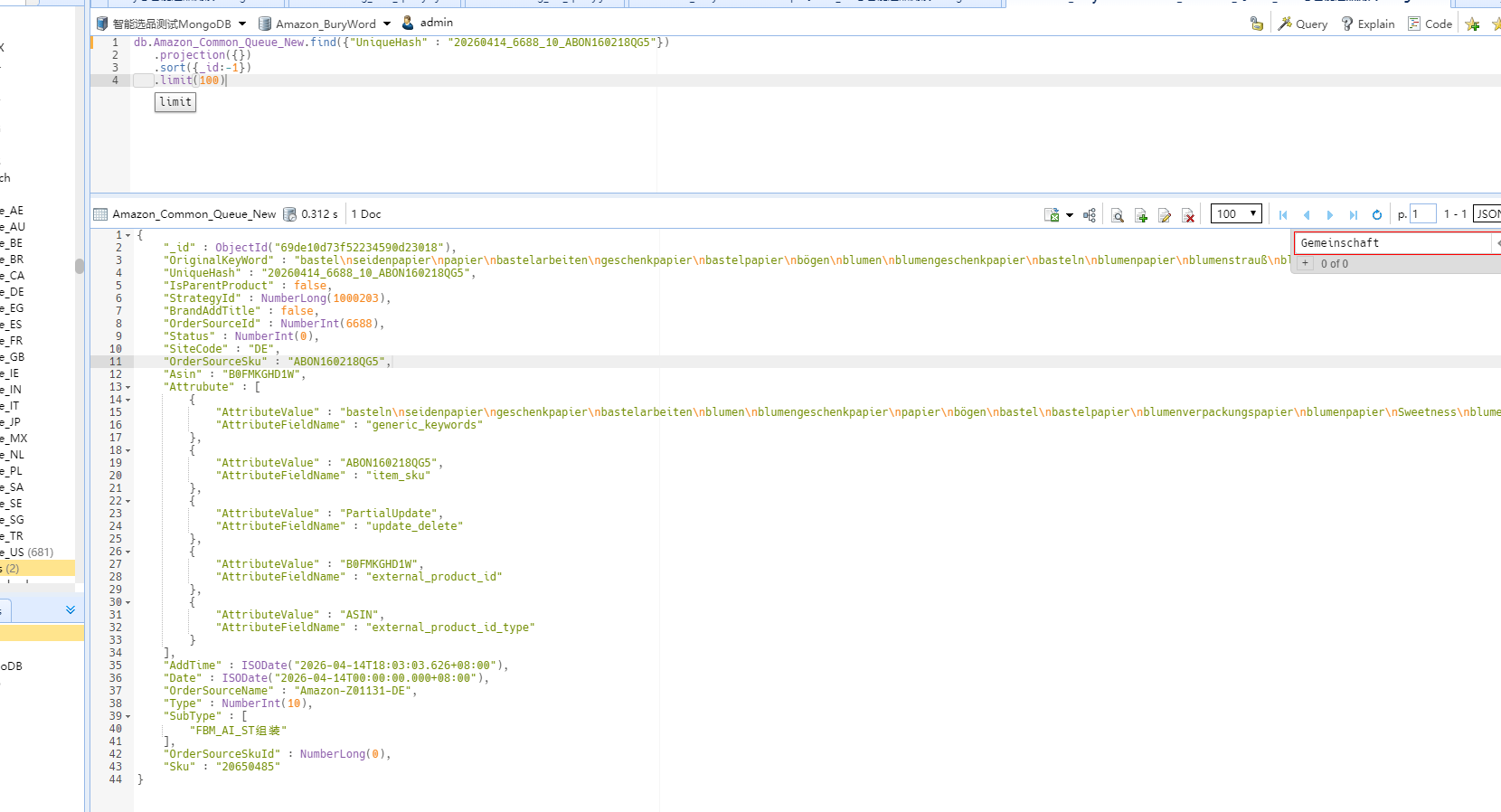Viewport: 1501px width, 812px height.
Task: Select the tree item ending in _GB
Action: pos(14,357)
